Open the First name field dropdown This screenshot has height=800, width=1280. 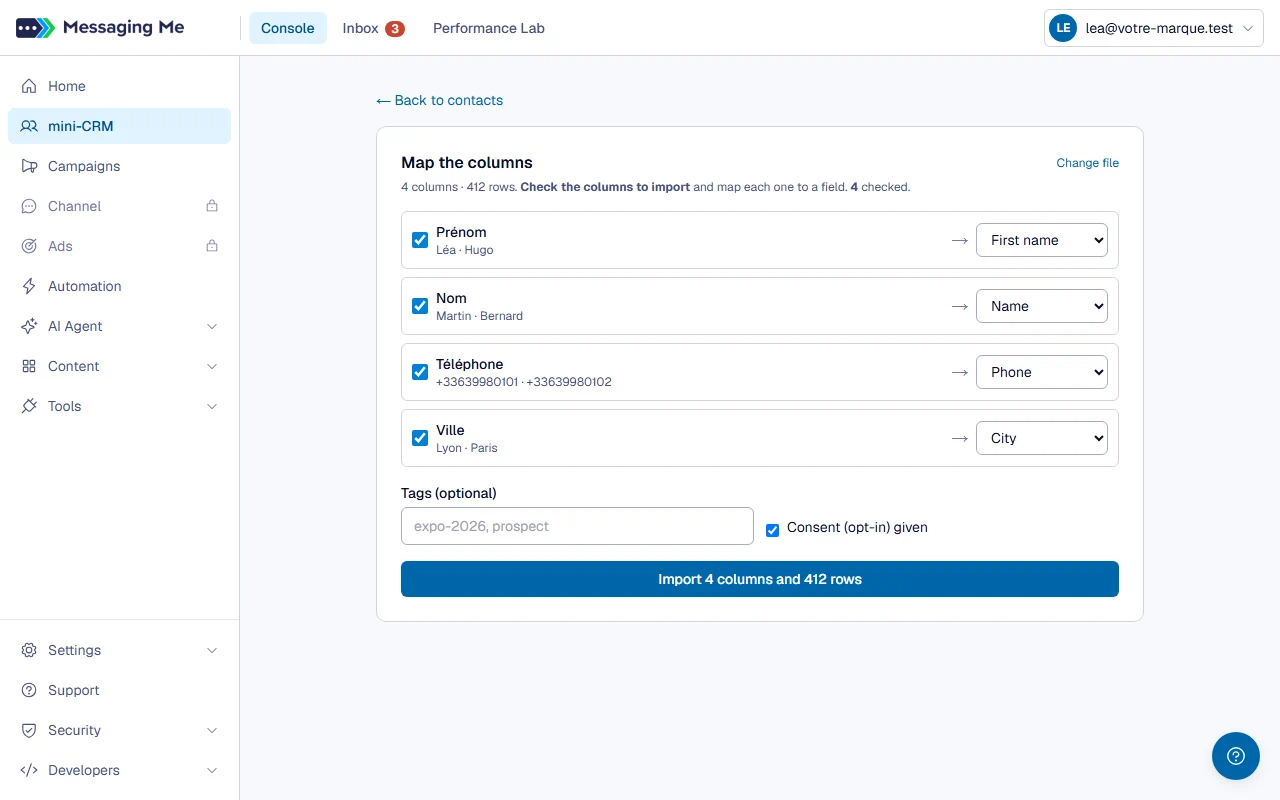pyautogui.click(x=1042, y=240)
